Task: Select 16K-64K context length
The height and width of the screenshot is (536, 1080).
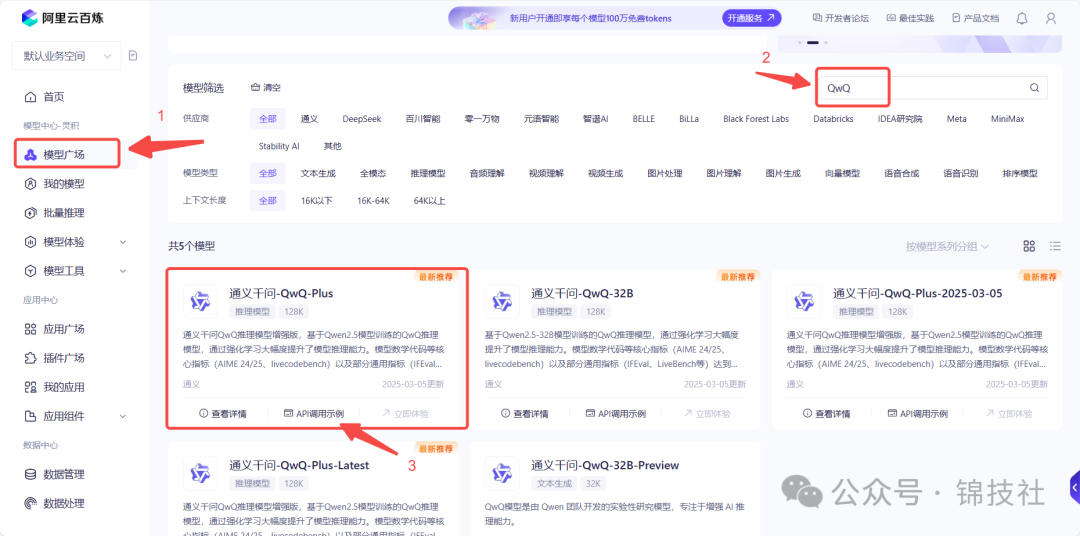Action: point(373,201)
